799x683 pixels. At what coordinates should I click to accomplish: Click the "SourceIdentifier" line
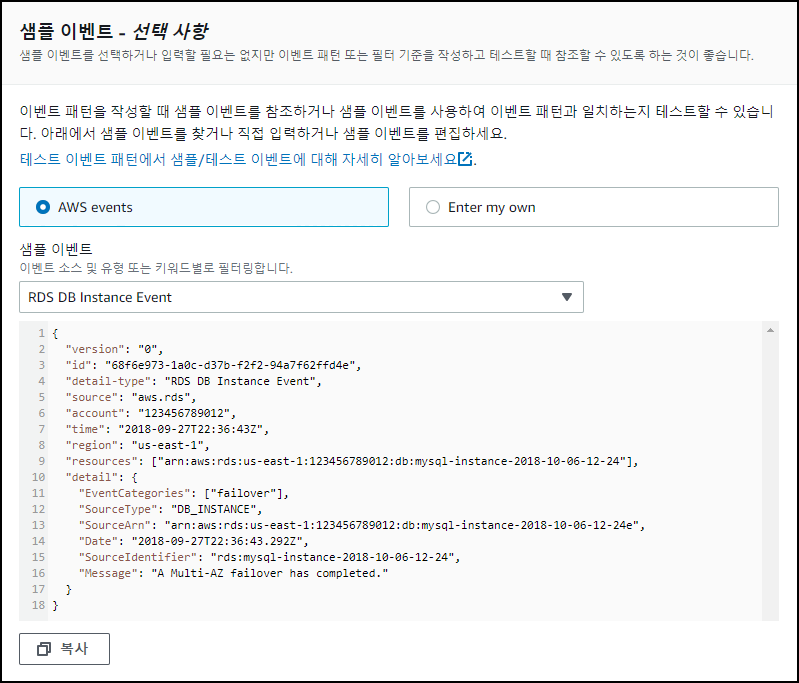(x=269, y=557)
